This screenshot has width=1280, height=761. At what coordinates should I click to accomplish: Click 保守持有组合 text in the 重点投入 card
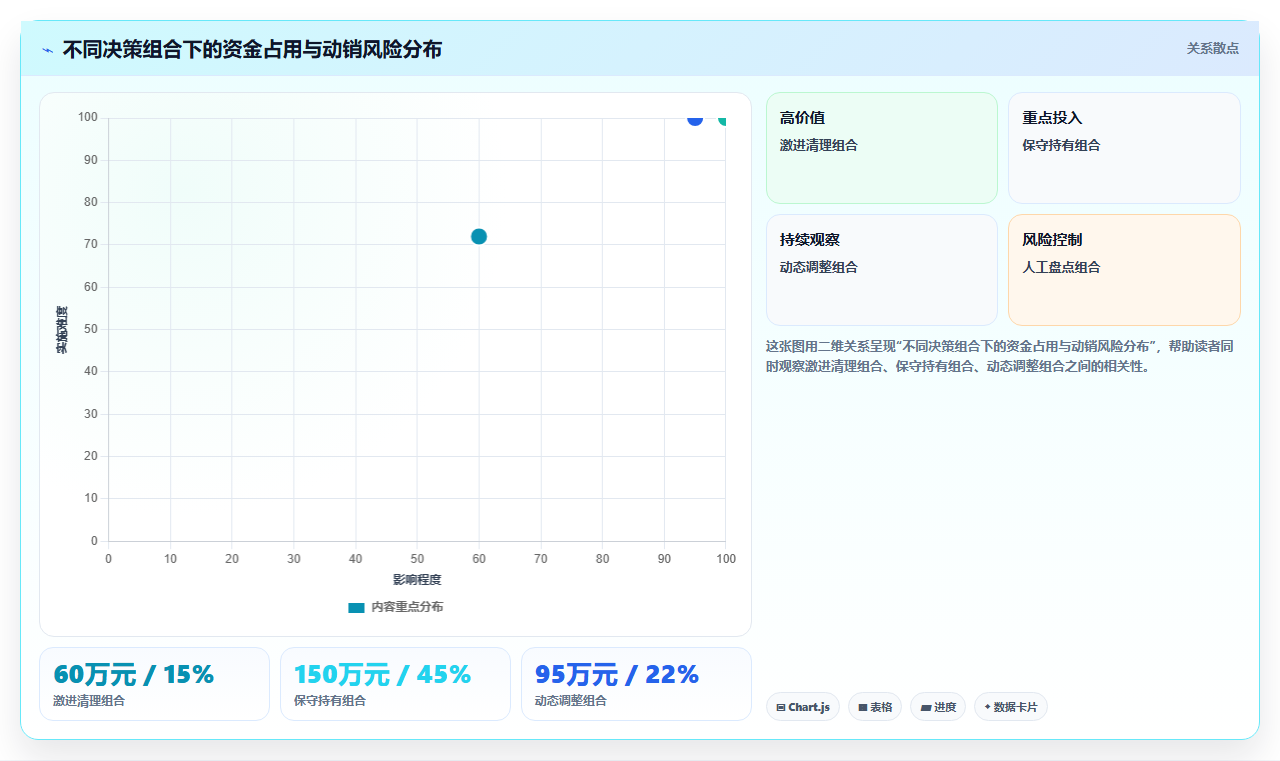pos(1061,145)
